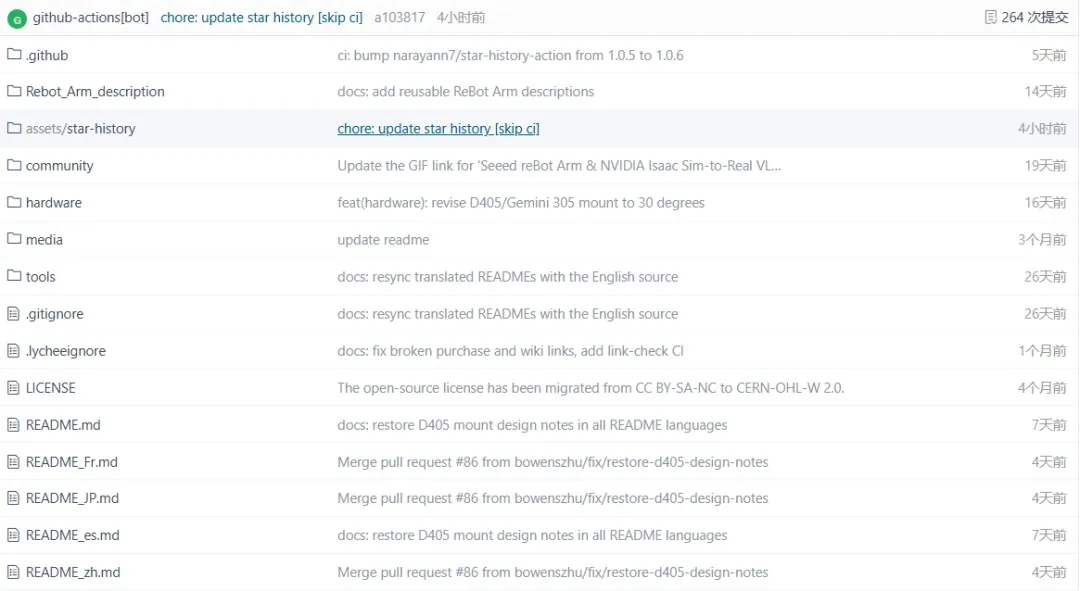Click '5天前' timestamp in .github row
This screenshot has width=1080, height=591.
tap(1048, 55)
